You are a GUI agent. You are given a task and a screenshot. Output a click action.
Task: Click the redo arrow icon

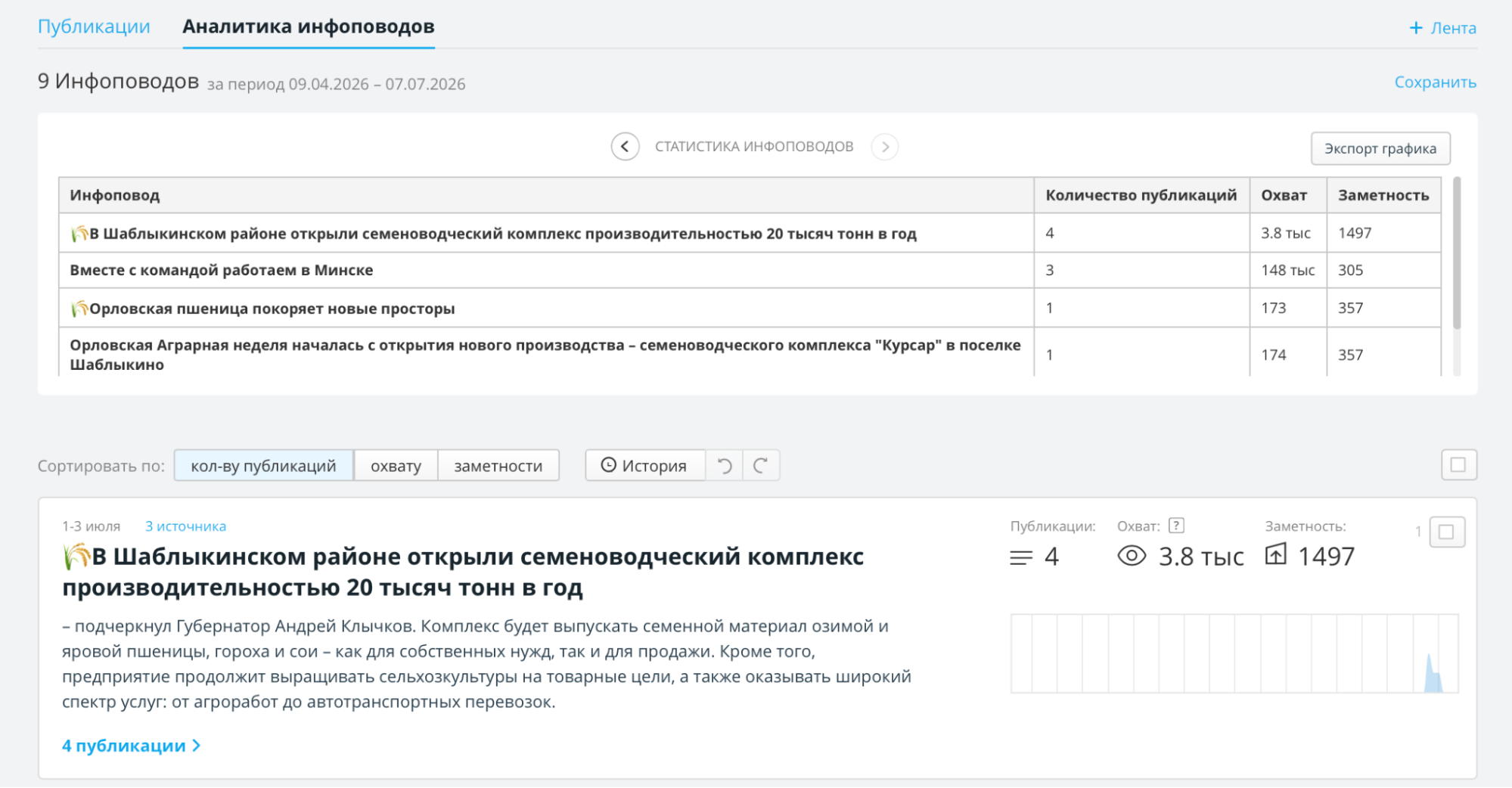click(x=761, y=465)
